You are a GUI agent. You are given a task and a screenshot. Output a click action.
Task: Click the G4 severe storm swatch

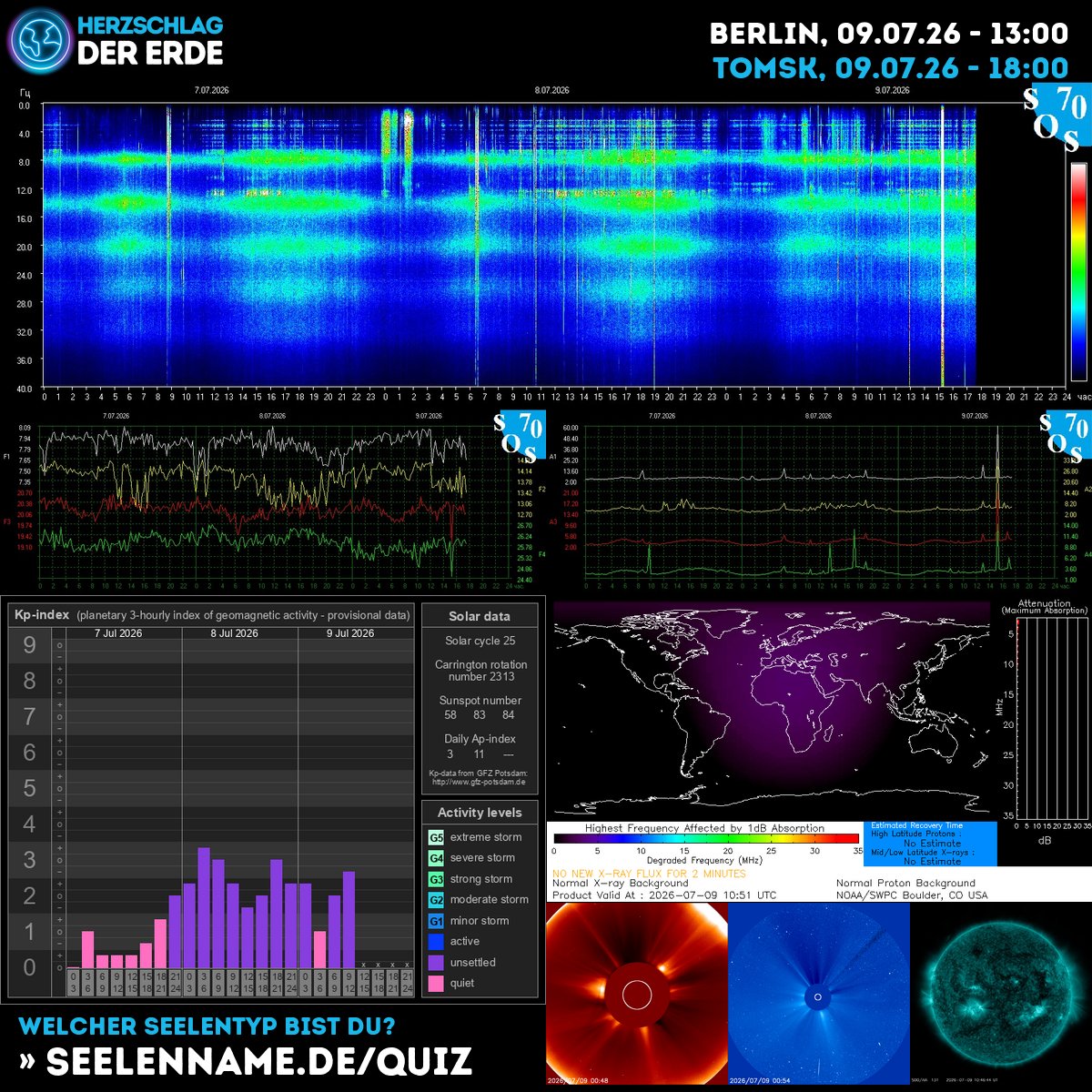[436, 858]
